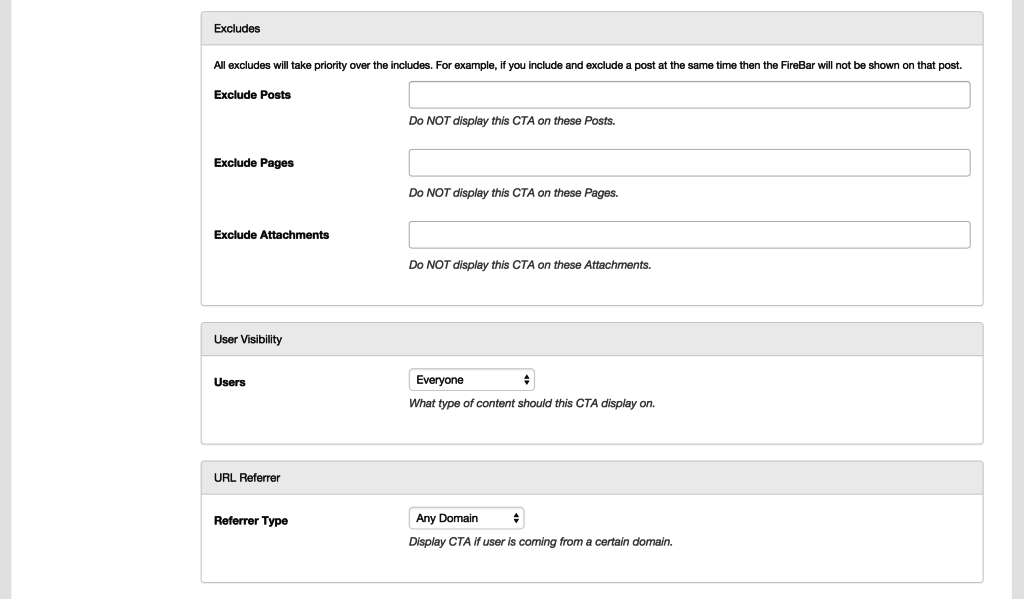The width and height of the screenshot is (1024, 599).
Task: Open the Users dropdown showing Everyone
Action: click(472, 380)
